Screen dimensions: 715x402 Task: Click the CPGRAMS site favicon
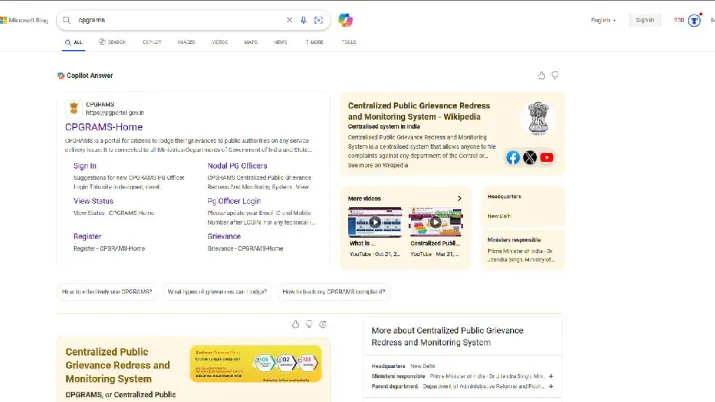pyautogui.click(x=73, y=108)
